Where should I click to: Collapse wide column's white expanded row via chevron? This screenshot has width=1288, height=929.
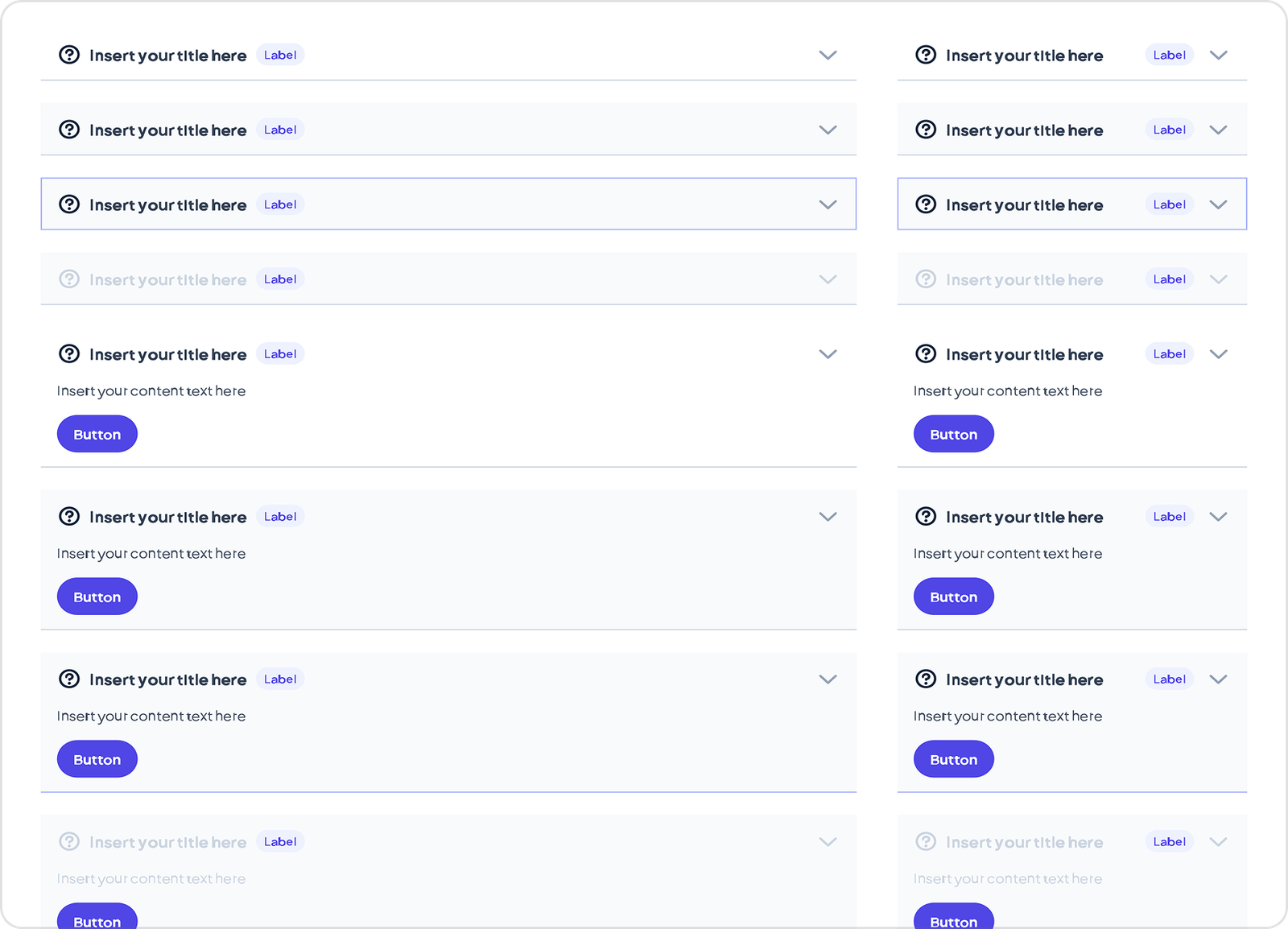[828, 355]
